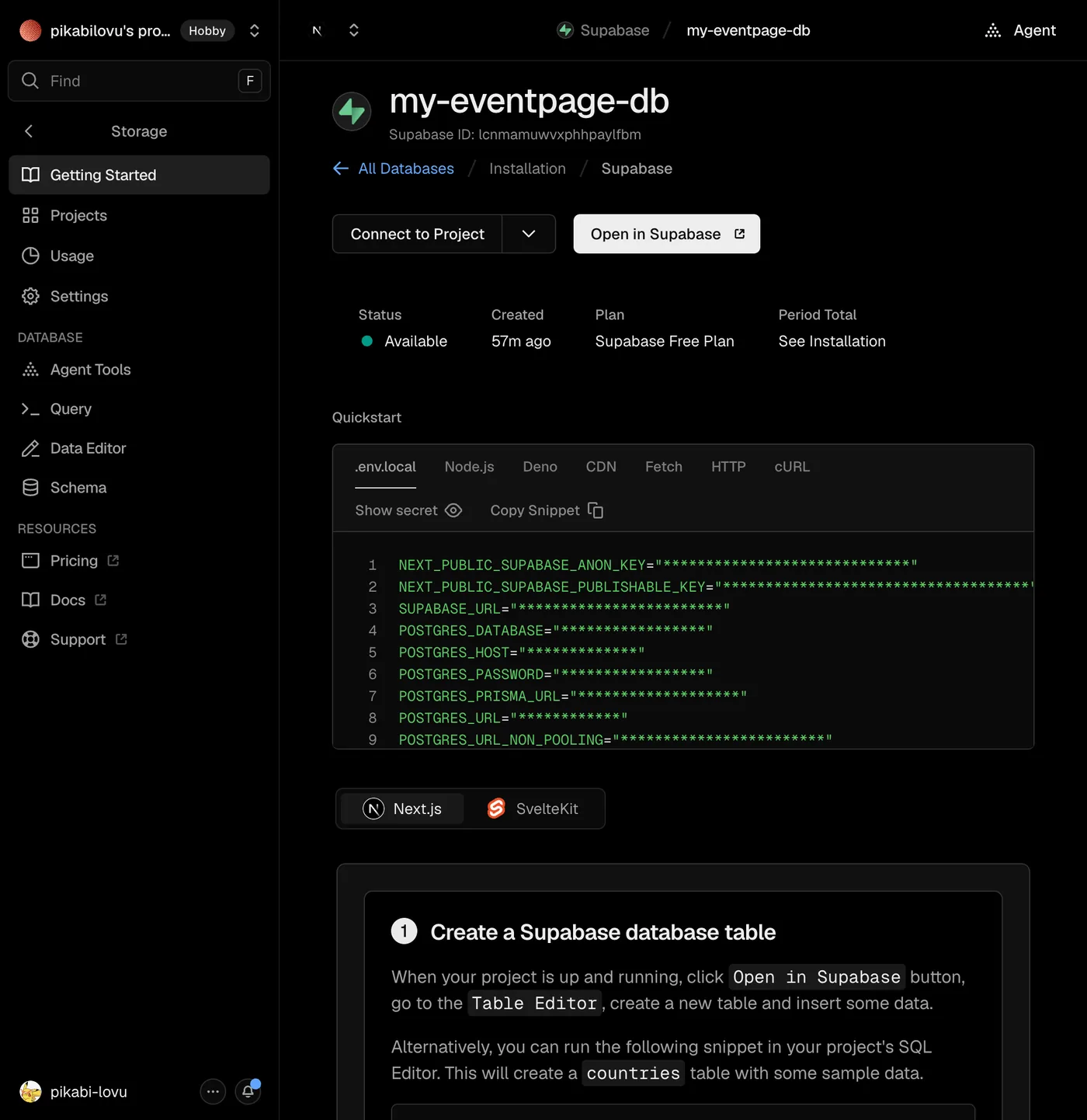This screenshot has width=1087, height=1120.
Task: Click the Hobby plan badge
Action: click(207, 30)
